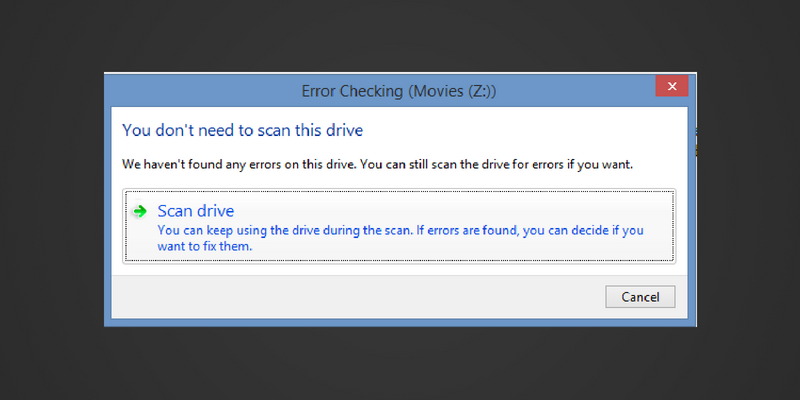Image resolution: width=800 pixels, height=400 pixels.
Task: Click the dark backdrop below the dialog
Action: (x=400, y=363)
